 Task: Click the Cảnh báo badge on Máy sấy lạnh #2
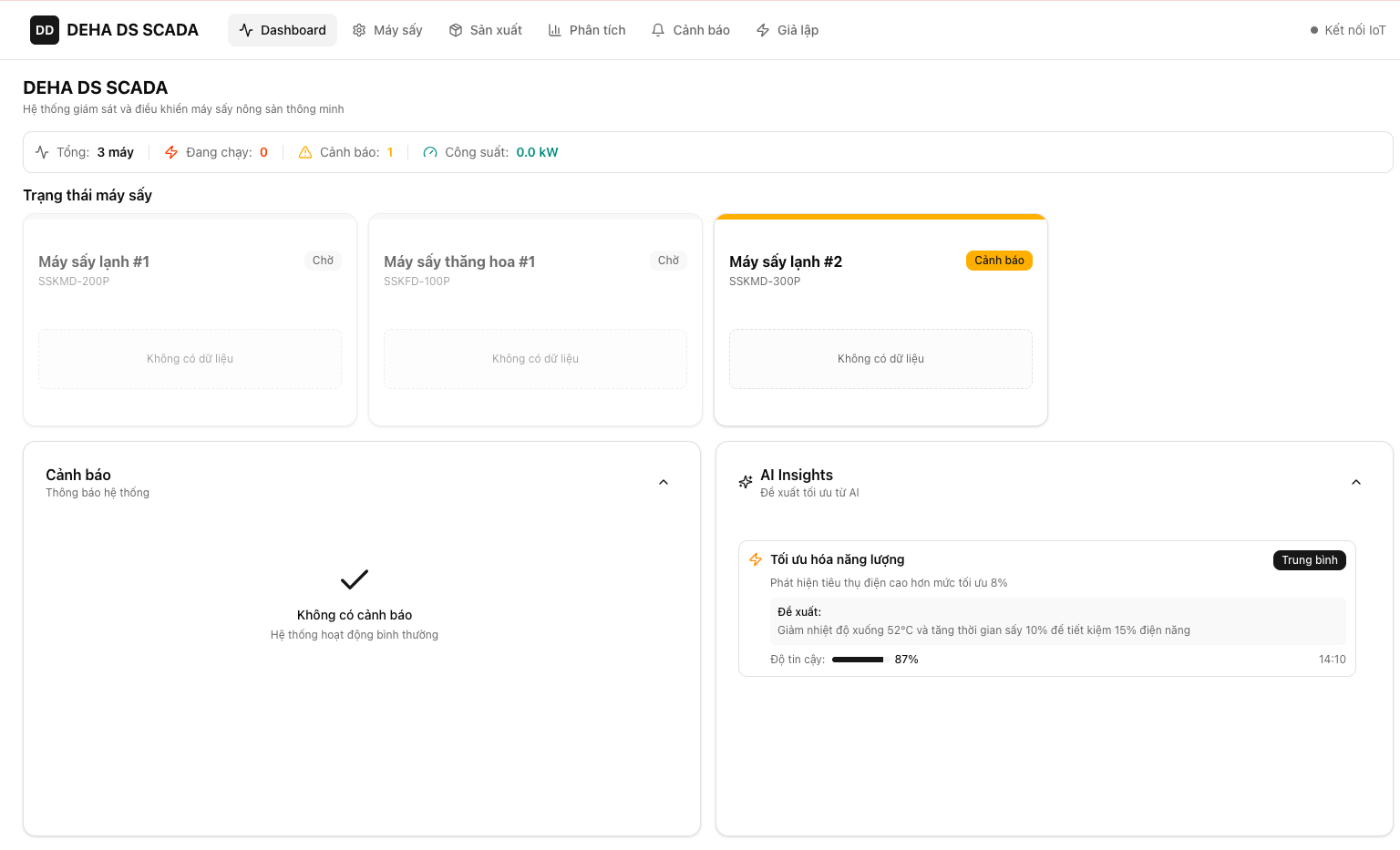click(999, 261)
